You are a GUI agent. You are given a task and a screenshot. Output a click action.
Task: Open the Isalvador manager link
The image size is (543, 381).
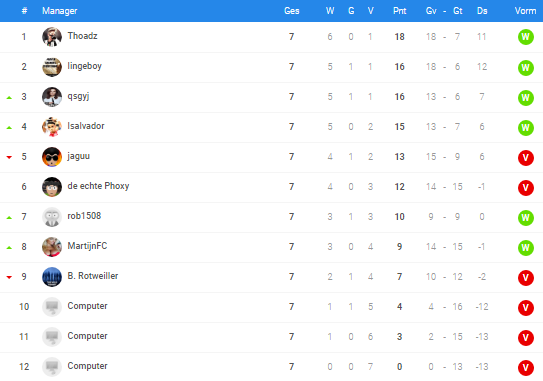pos(86,126)
